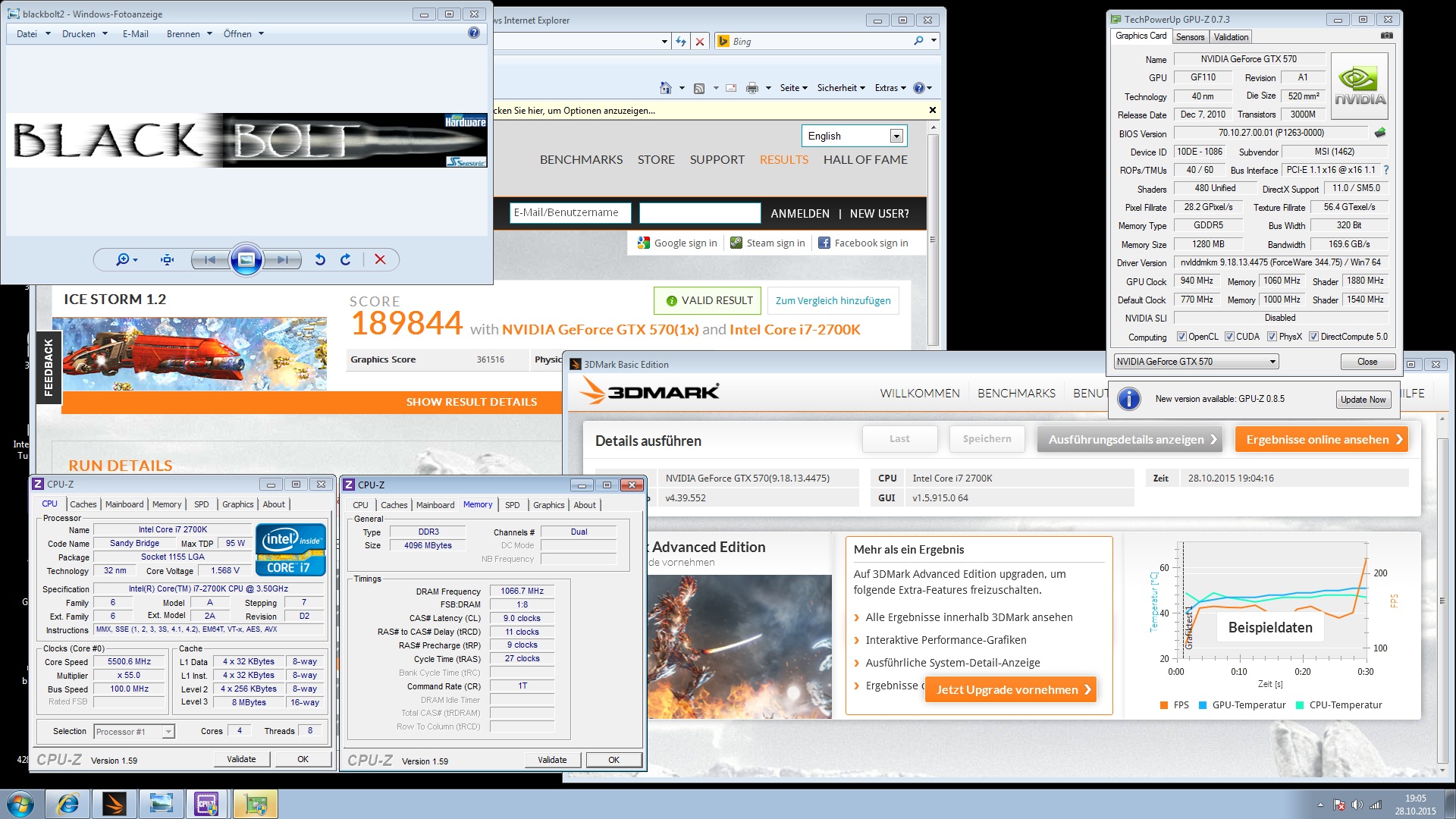This screenshot has height=819, width=1456.
Task: Click the Bing search magnifier icon
Action: pos(919,41)
